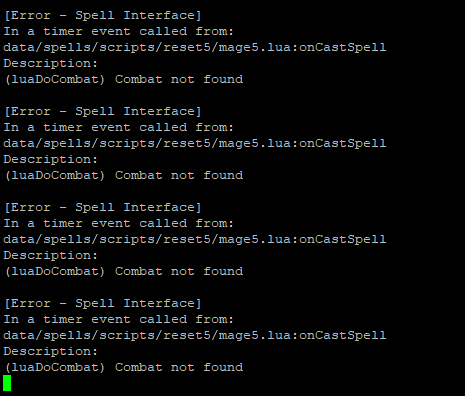The image size is (465, 396).
Task: Click the first "In a timer event called from:" line
Action: tap(119, 31)
